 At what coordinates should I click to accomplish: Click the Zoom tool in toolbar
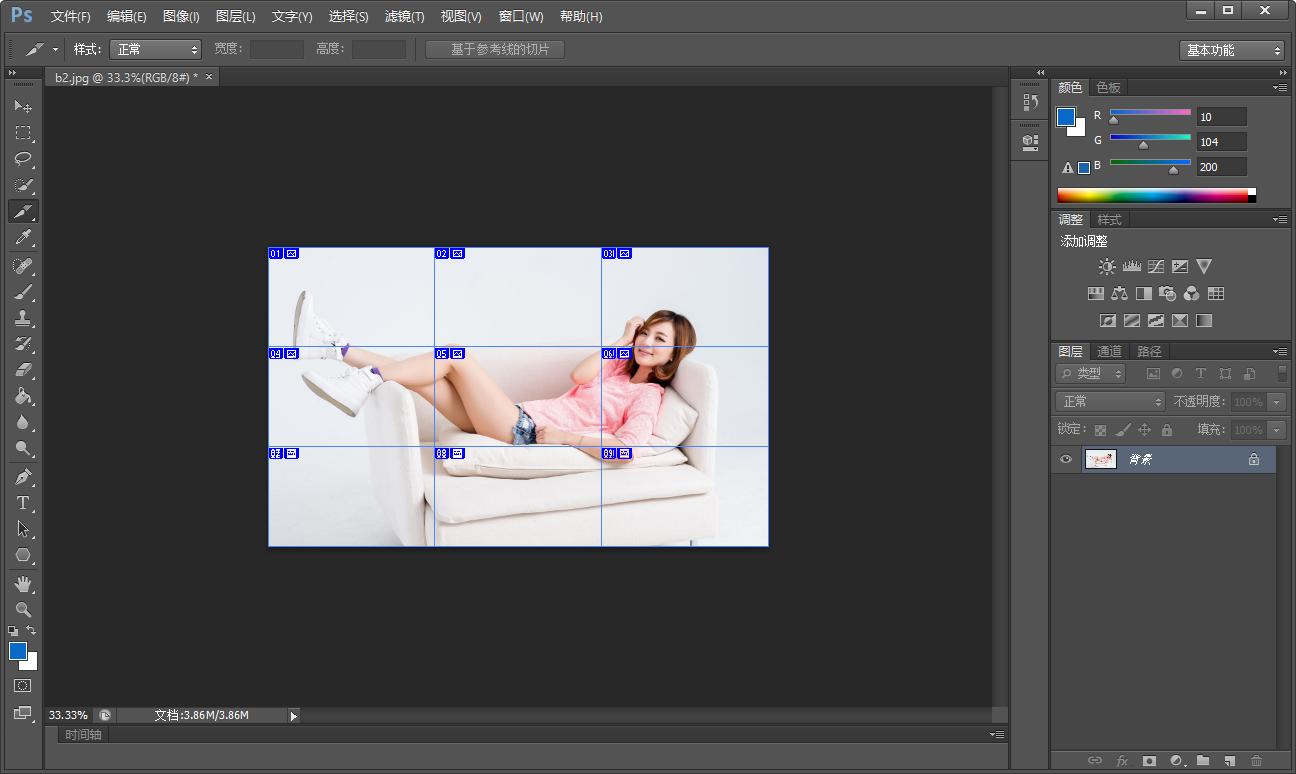pyautogui.click(x=23, y=609)
